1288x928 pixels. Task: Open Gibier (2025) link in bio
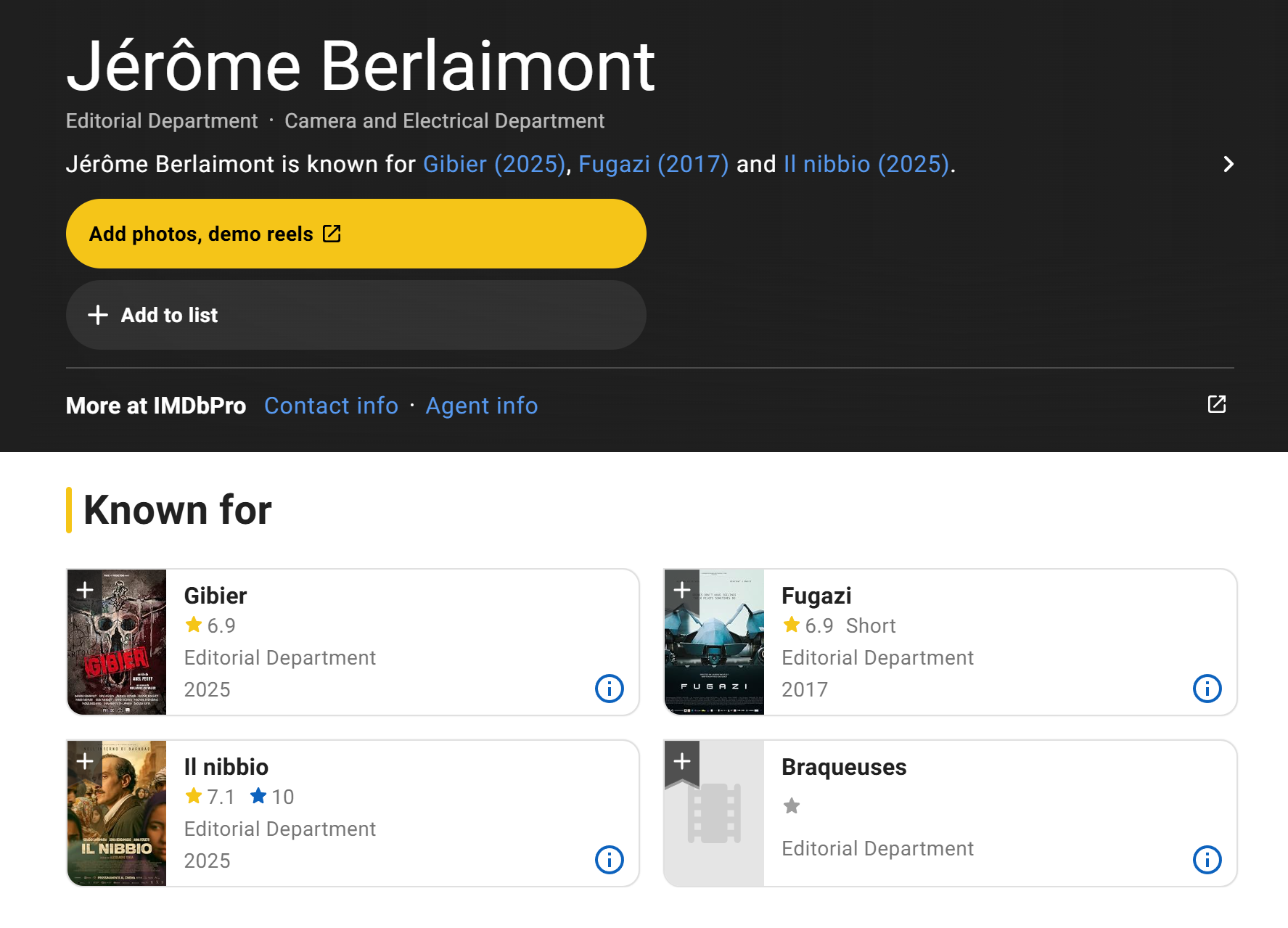494,164
